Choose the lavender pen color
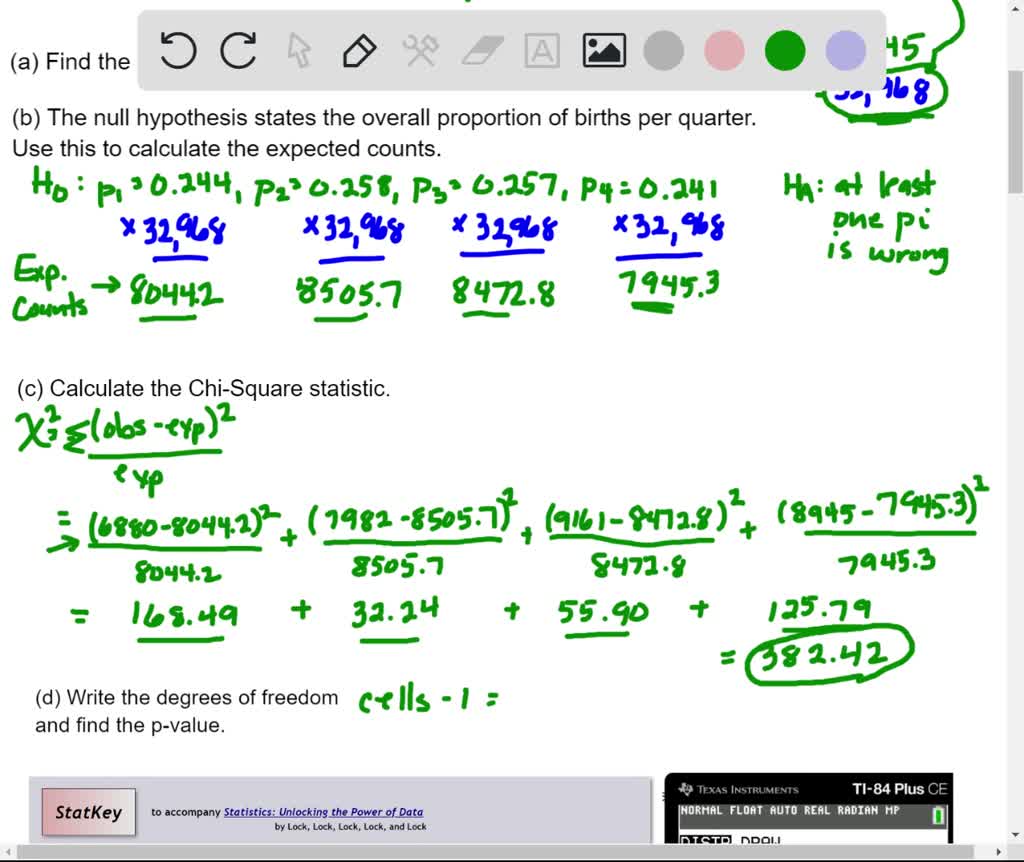Screen dimensions: 1024x862 pyautogui.click(x=846, y=51)
